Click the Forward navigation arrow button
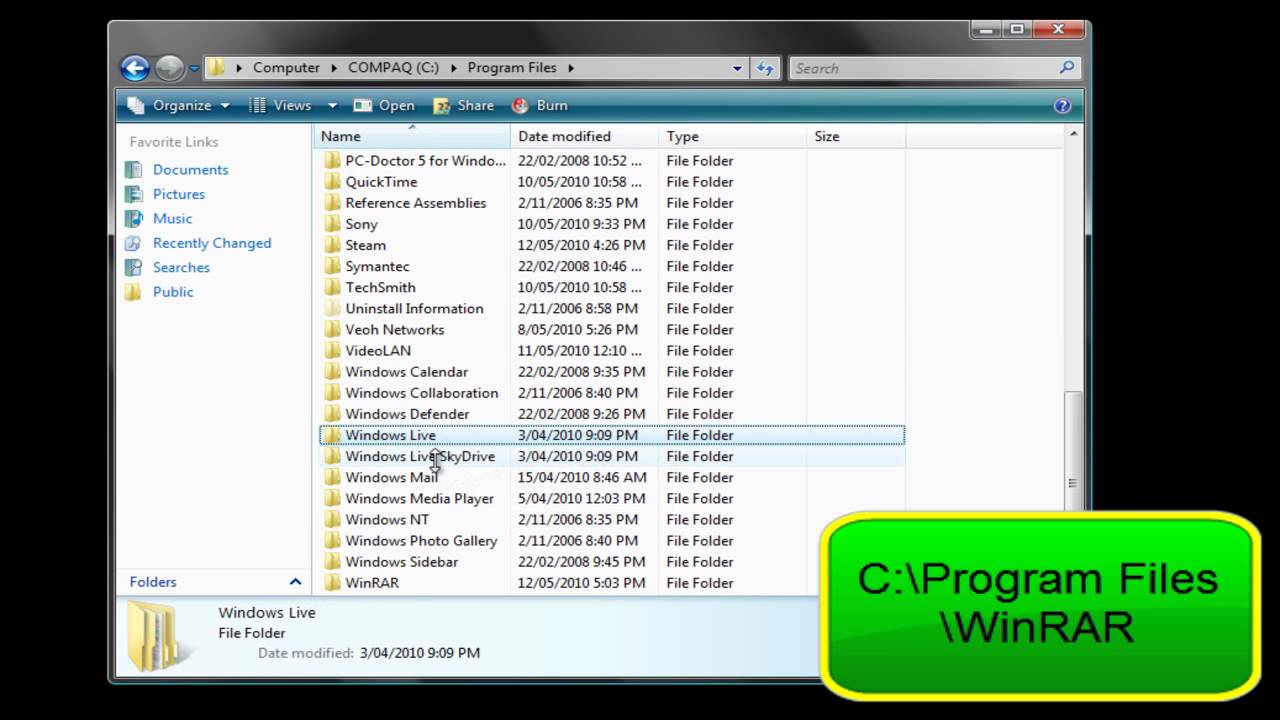The image size is (1280, 720). point(169,68)
